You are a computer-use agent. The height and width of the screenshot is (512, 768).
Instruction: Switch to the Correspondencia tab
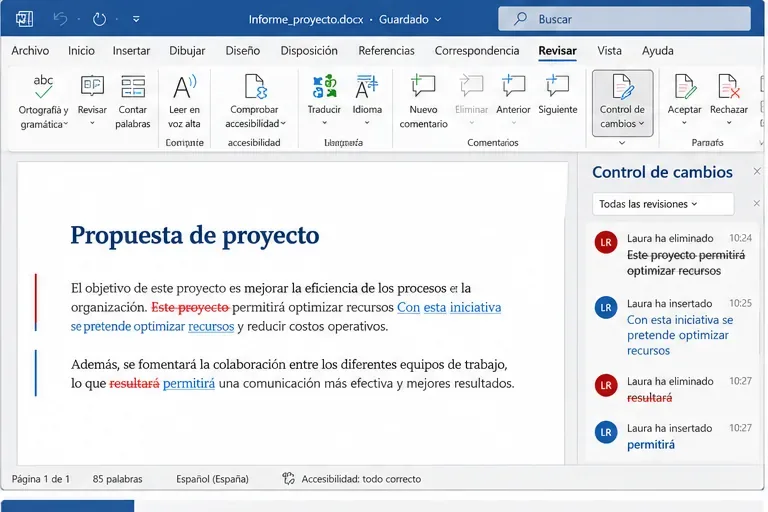[x=477, y=50]
